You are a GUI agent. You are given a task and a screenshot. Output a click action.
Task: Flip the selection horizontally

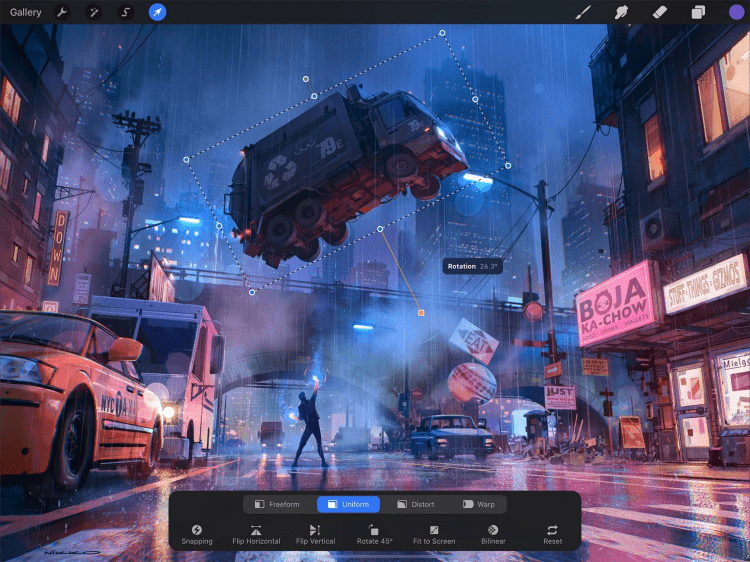pyautogui.click(x=256, y=535)
